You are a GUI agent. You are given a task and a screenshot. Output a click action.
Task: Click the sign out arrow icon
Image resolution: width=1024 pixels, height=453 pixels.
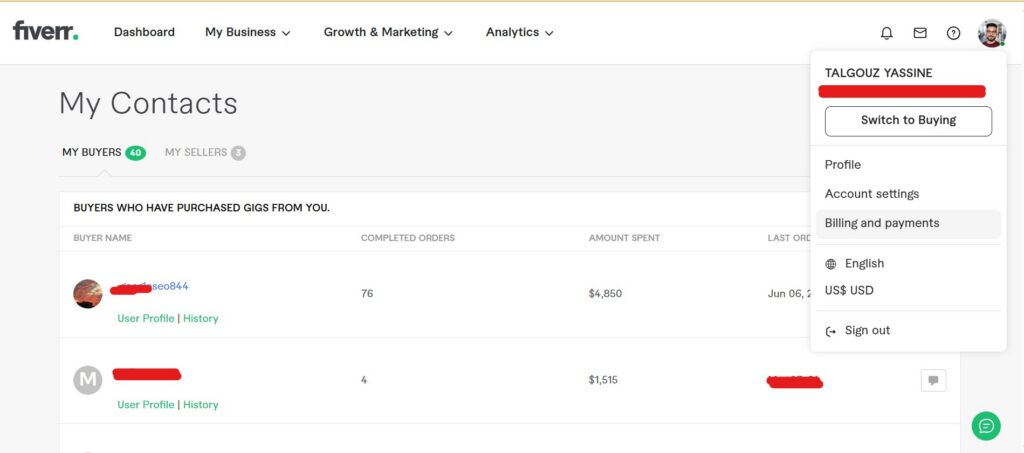[x=831, y=331]
